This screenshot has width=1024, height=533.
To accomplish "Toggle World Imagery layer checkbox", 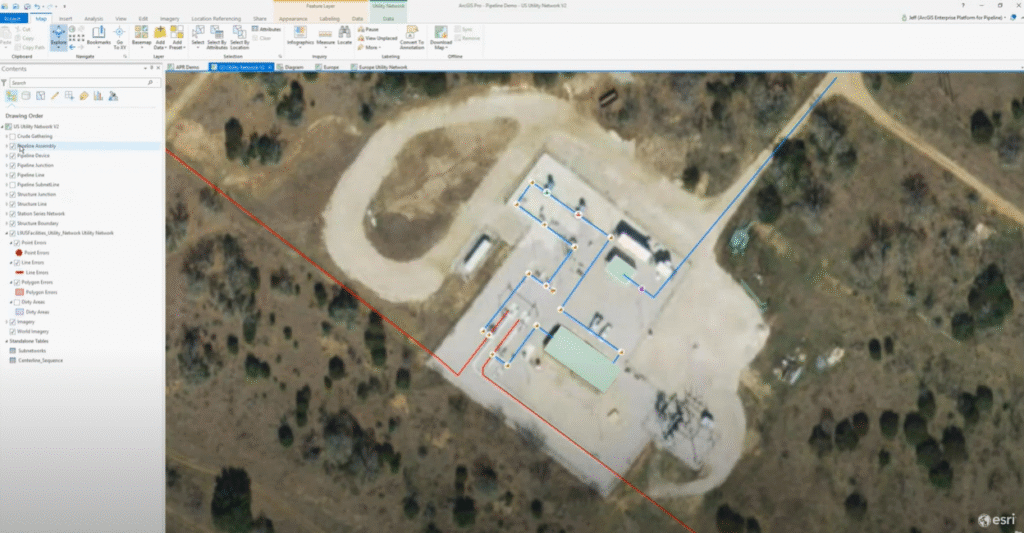I will coord(12,332).
